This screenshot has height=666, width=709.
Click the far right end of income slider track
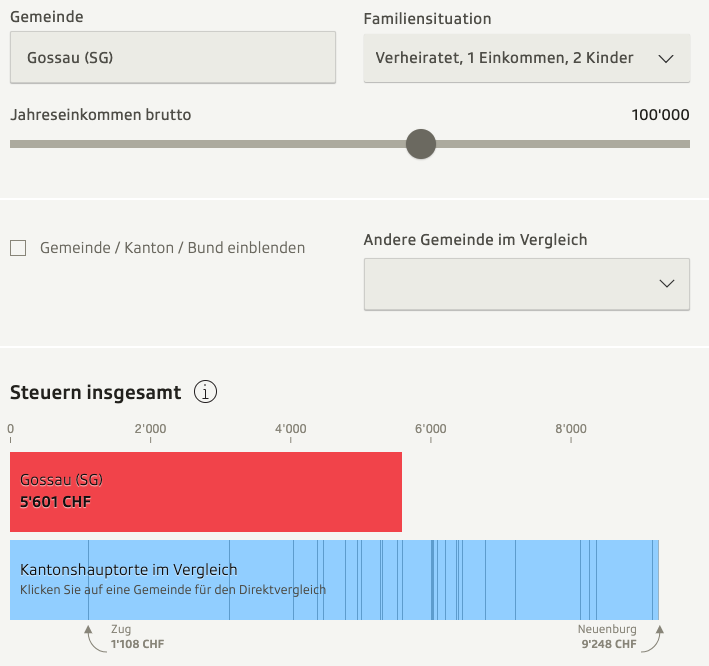686,144
